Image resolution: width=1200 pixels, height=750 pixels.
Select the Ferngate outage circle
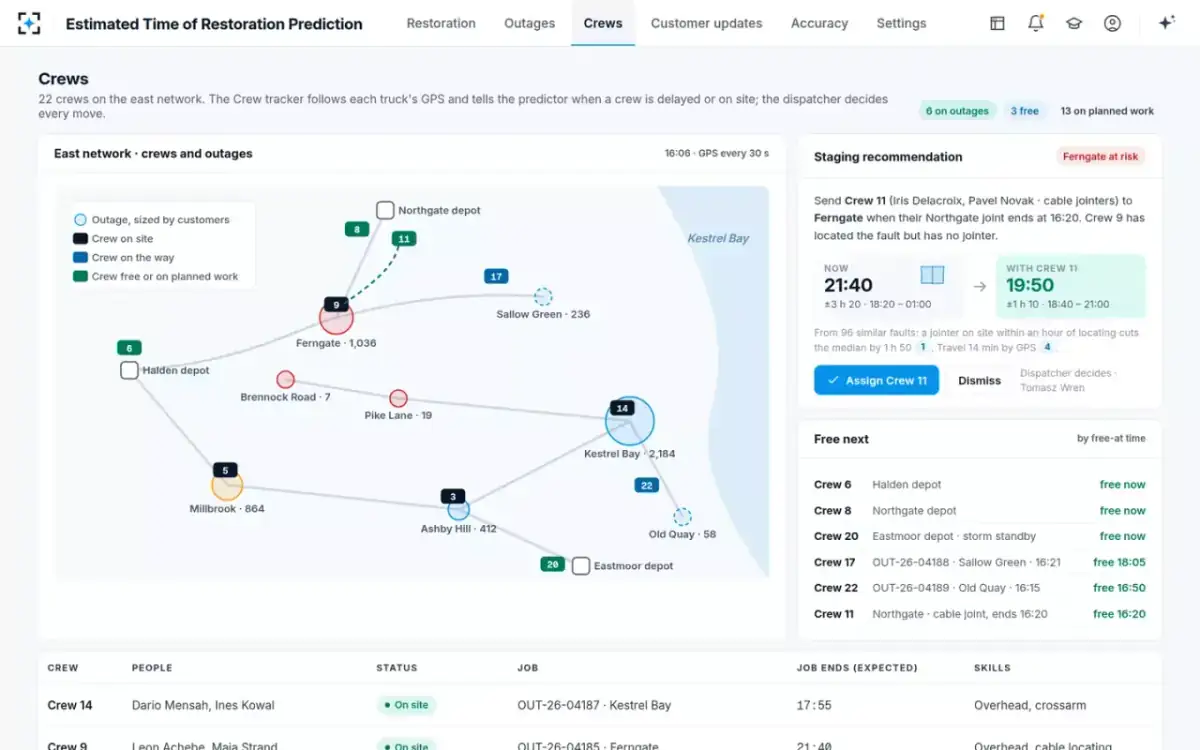(x=336, y=319)
